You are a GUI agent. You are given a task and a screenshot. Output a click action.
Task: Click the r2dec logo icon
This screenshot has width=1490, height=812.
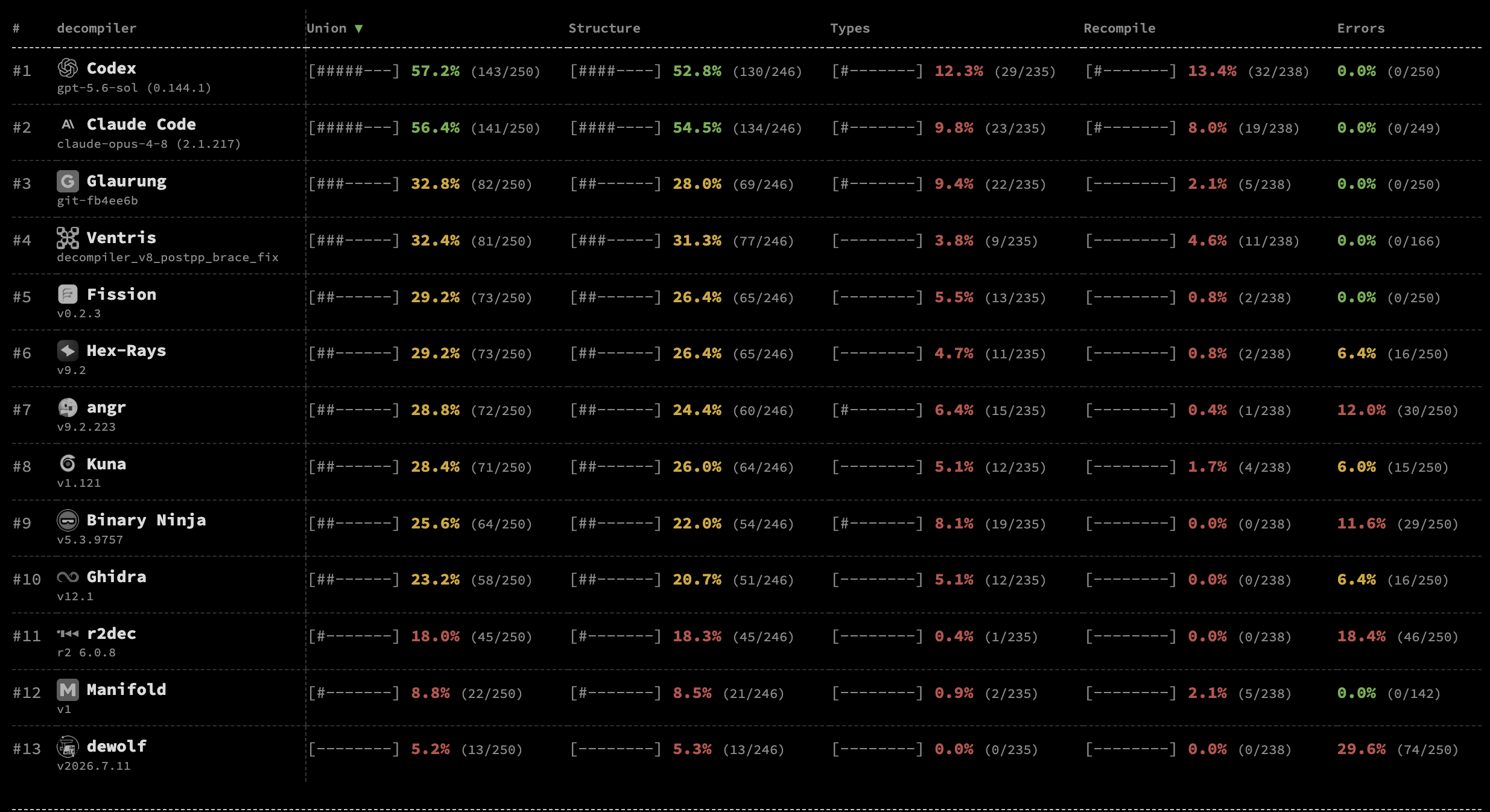tap(68, 633)
